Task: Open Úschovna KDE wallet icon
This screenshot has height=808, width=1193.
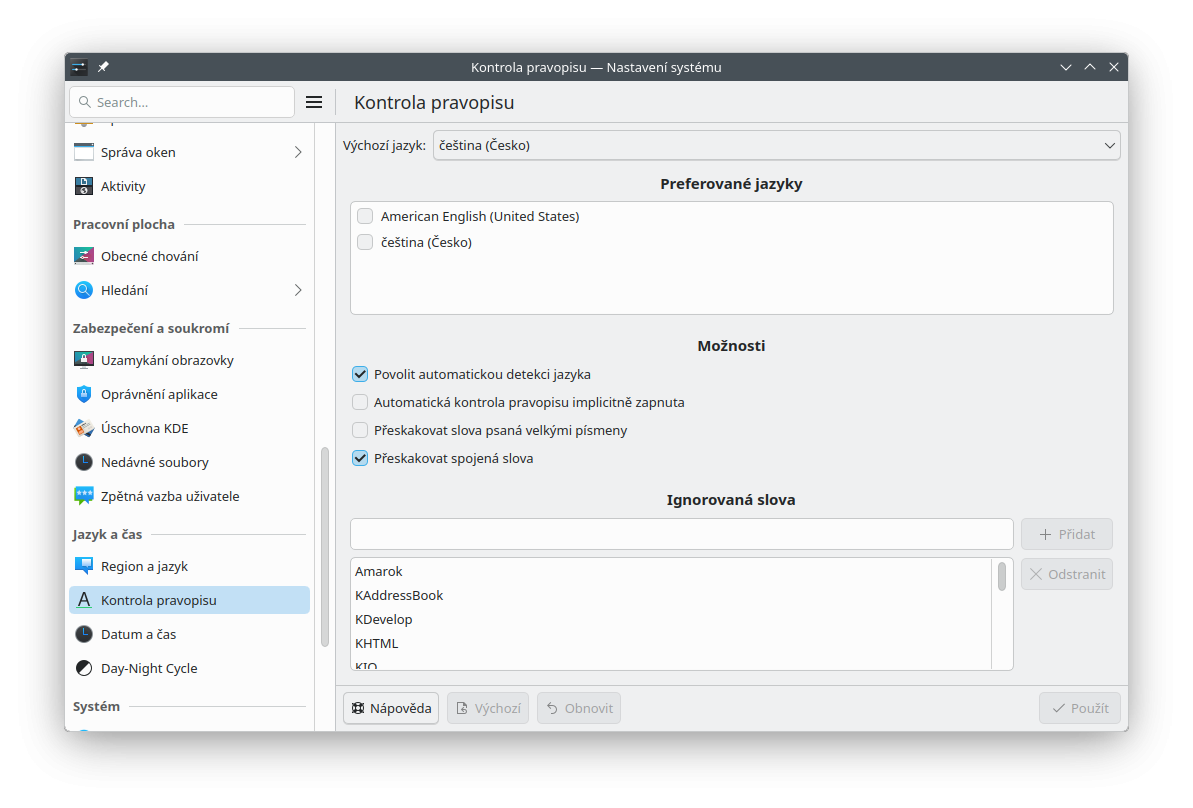Action: click(x=84, y=428)
